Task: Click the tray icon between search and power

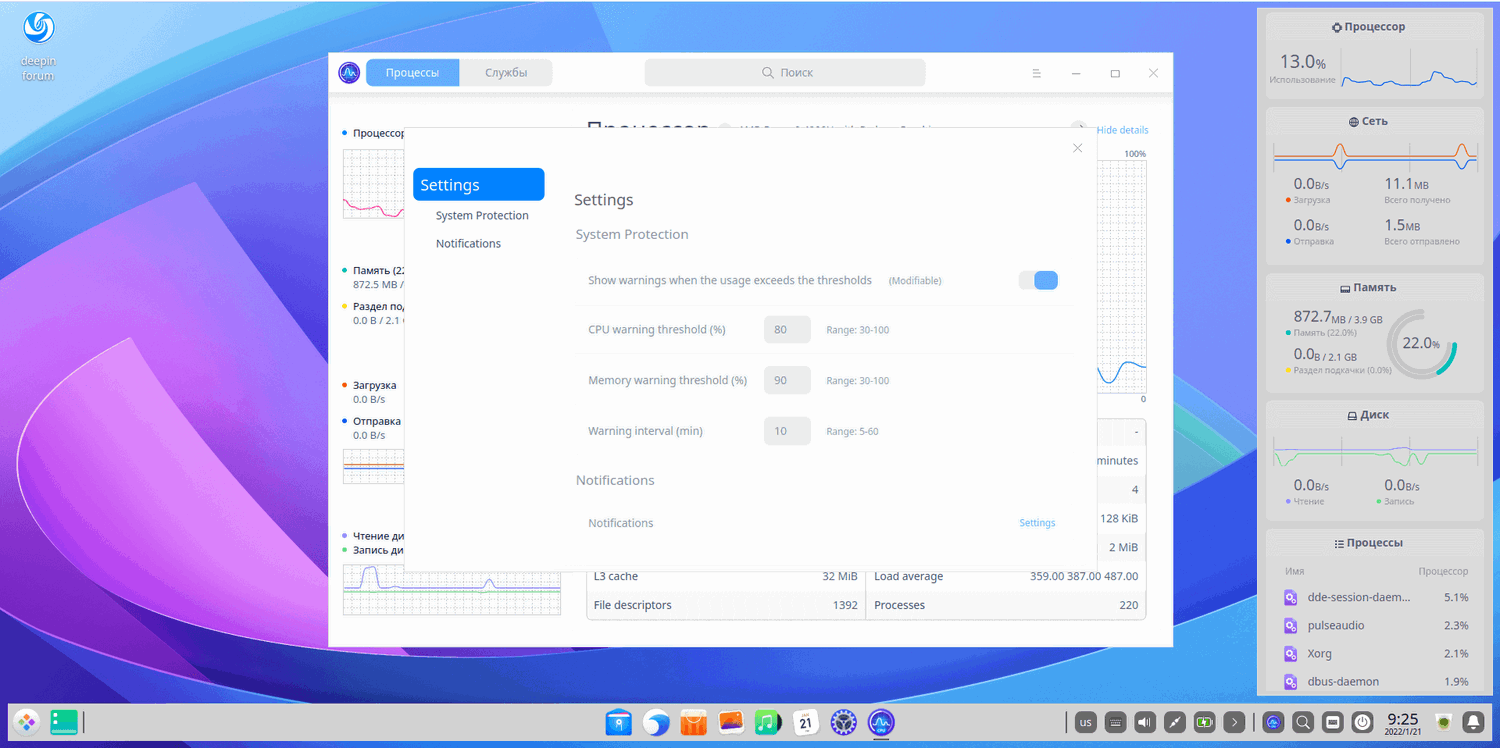Action: (1333, 721)
